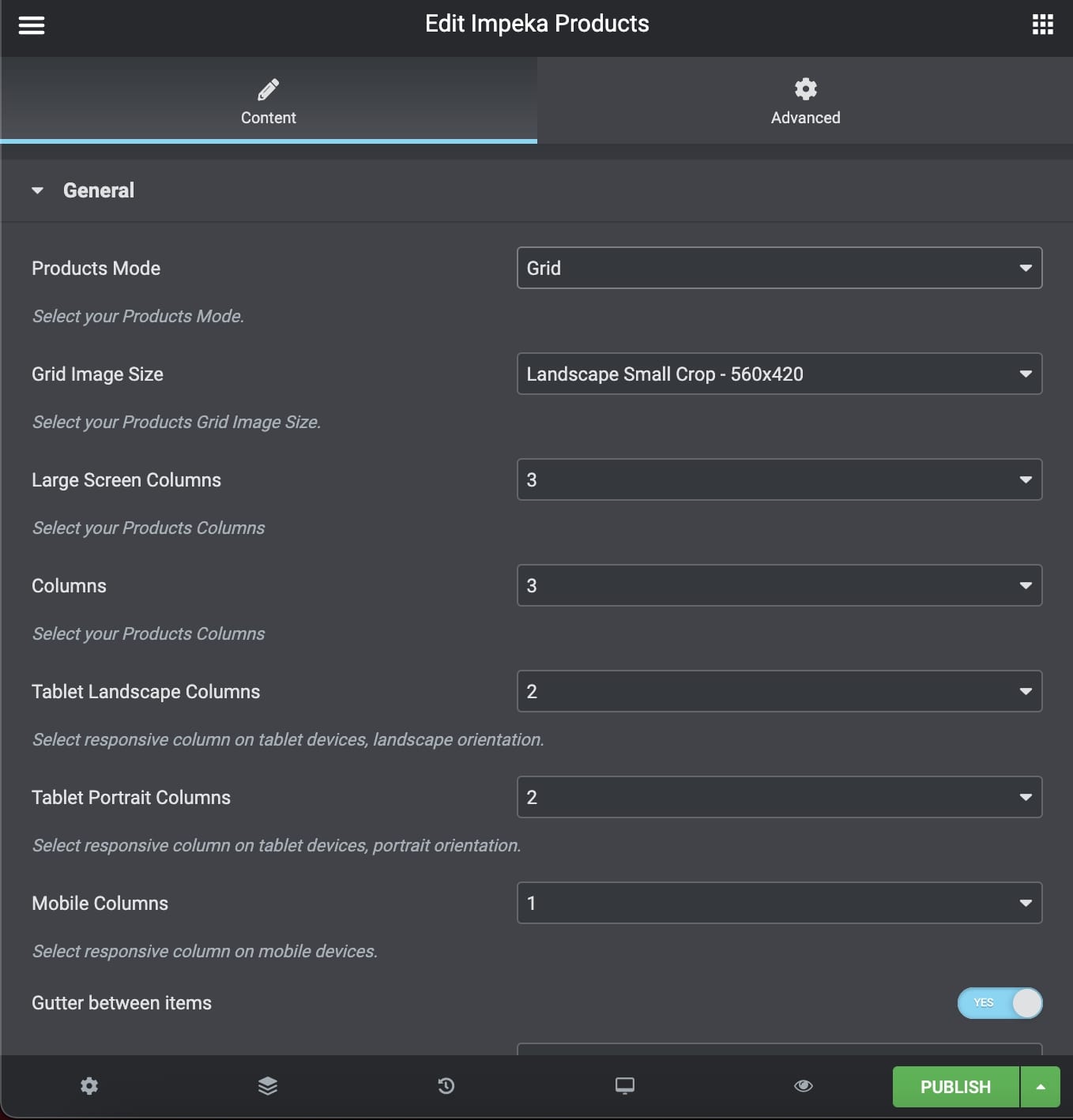Viewport: 1073px width, 1120px height.
Task: Disable the Gutter between items toggle
Action: click(x=1000, y=1003)
